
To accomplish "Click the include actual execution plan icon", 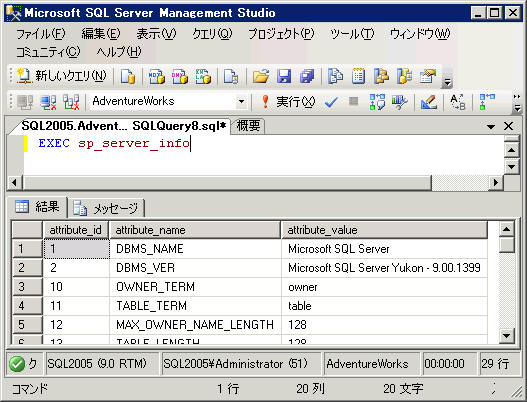I will [486, 102].
